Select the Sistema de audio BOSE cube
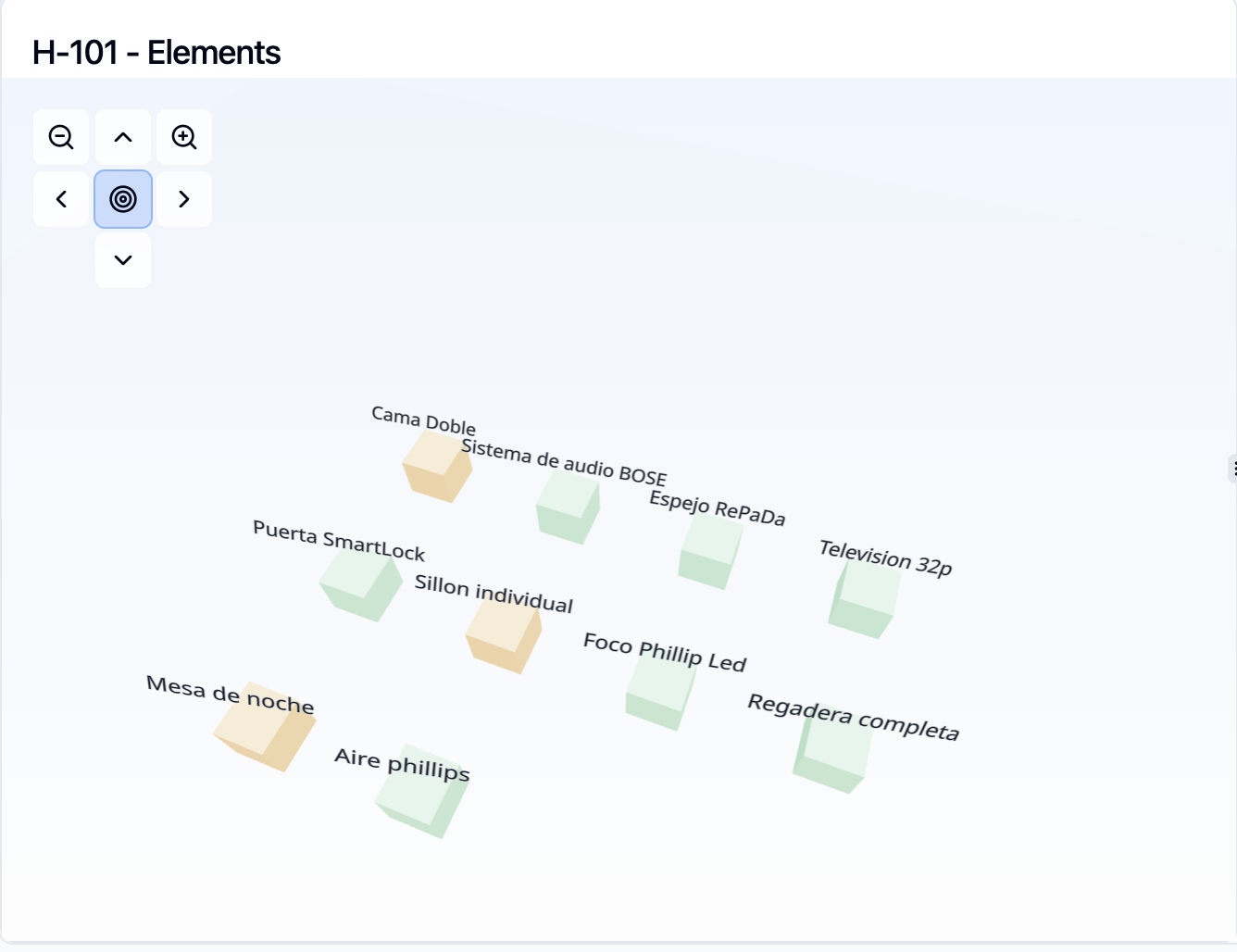The width and height of the screenshot is (1237, 952). [x=569, y=507]
